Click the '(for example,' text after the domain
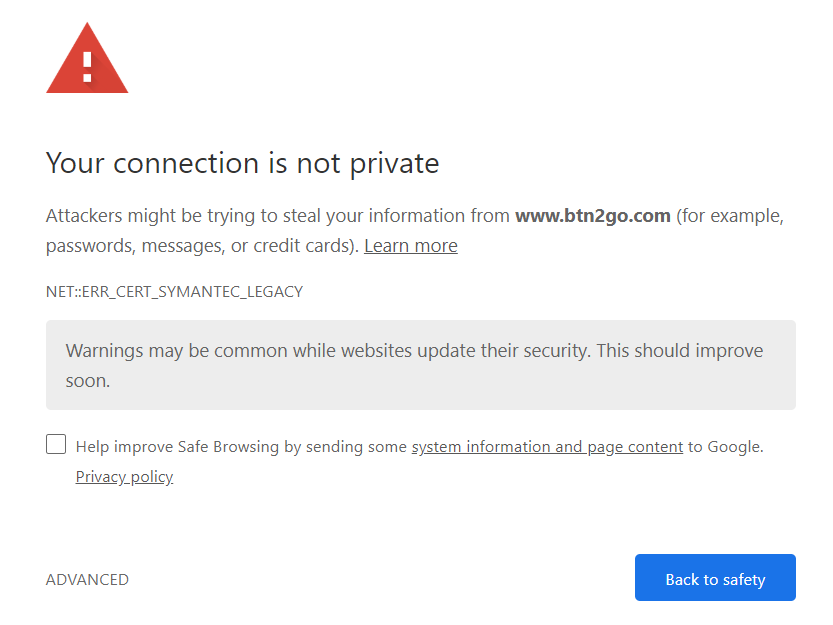This screenshot has height=625, width=833. (x=730, y=216)
